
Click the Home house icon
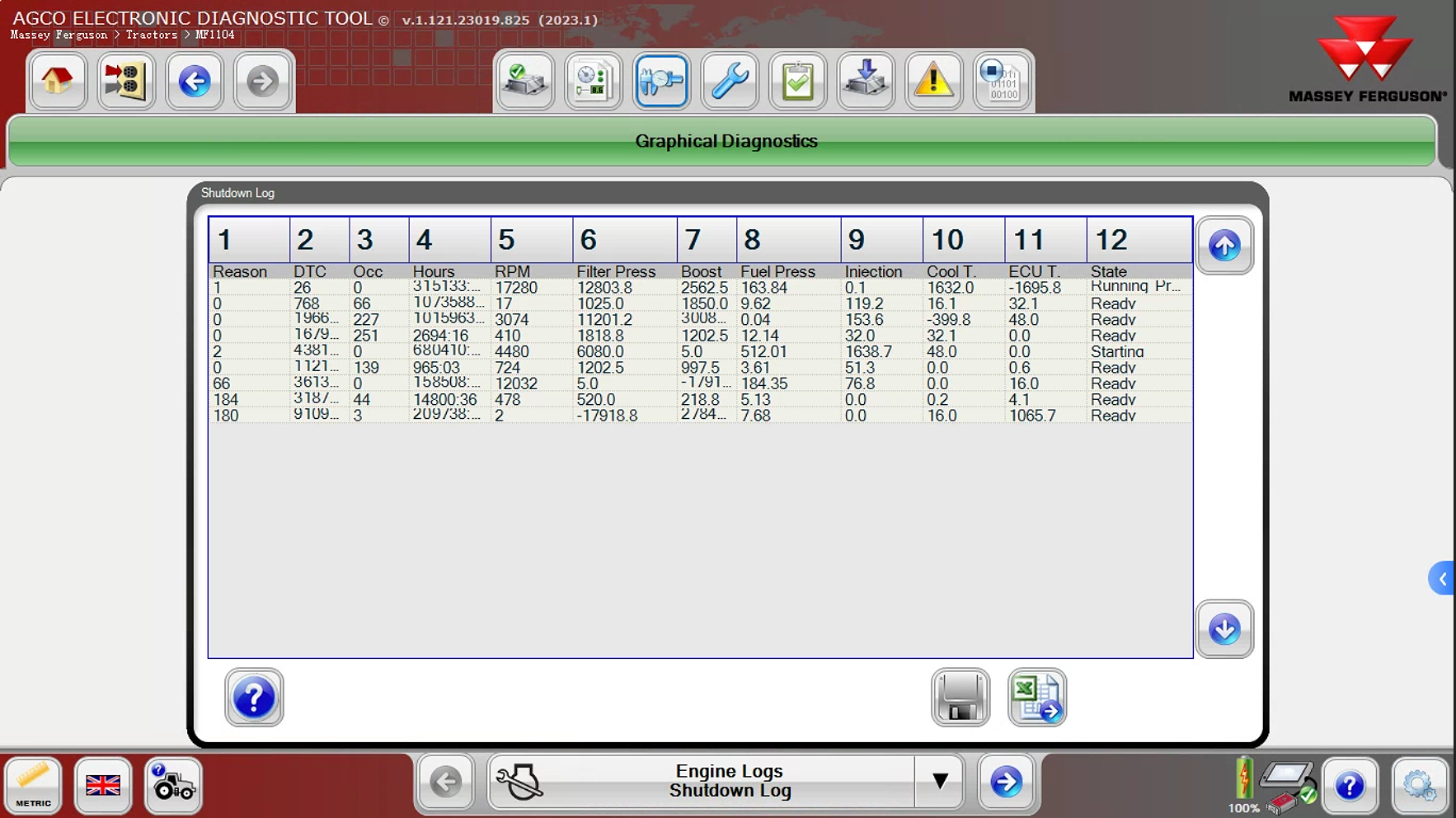(57, 81)
